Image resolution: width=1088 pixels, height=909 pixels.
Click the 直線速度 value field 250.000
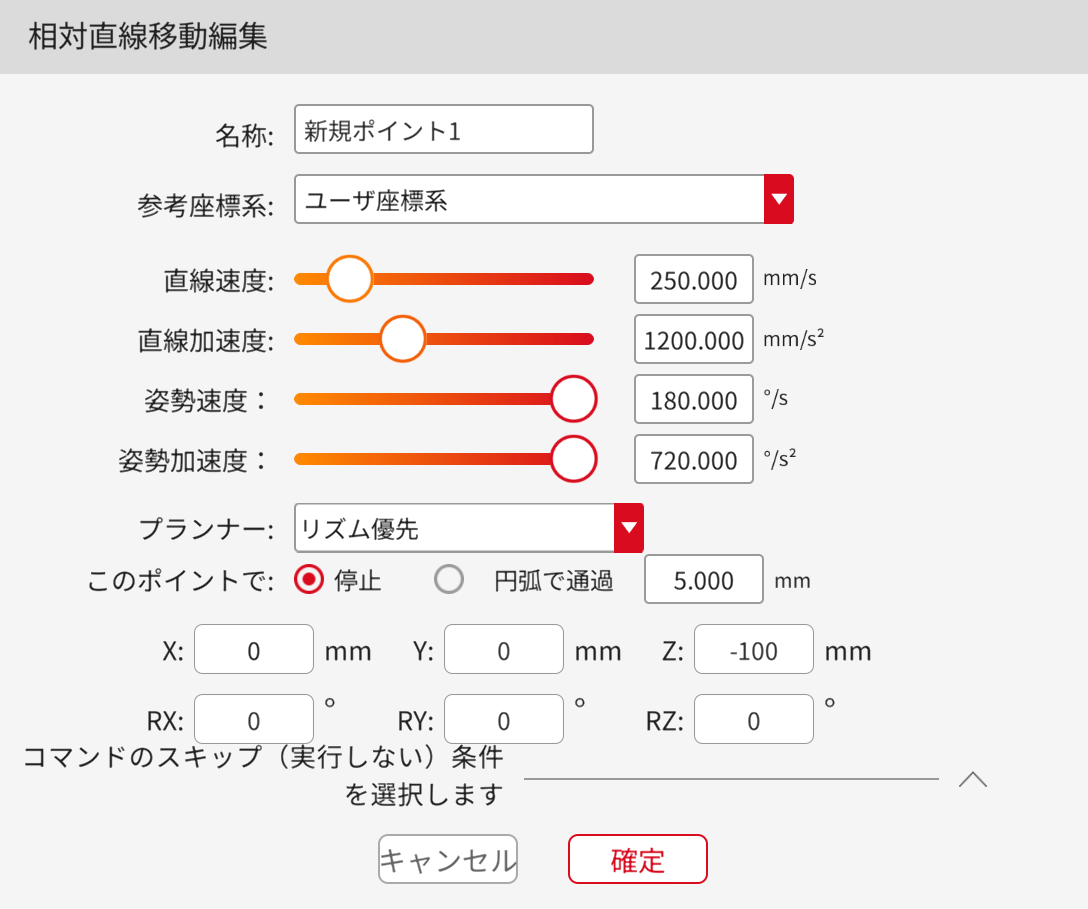coord(693,280)
